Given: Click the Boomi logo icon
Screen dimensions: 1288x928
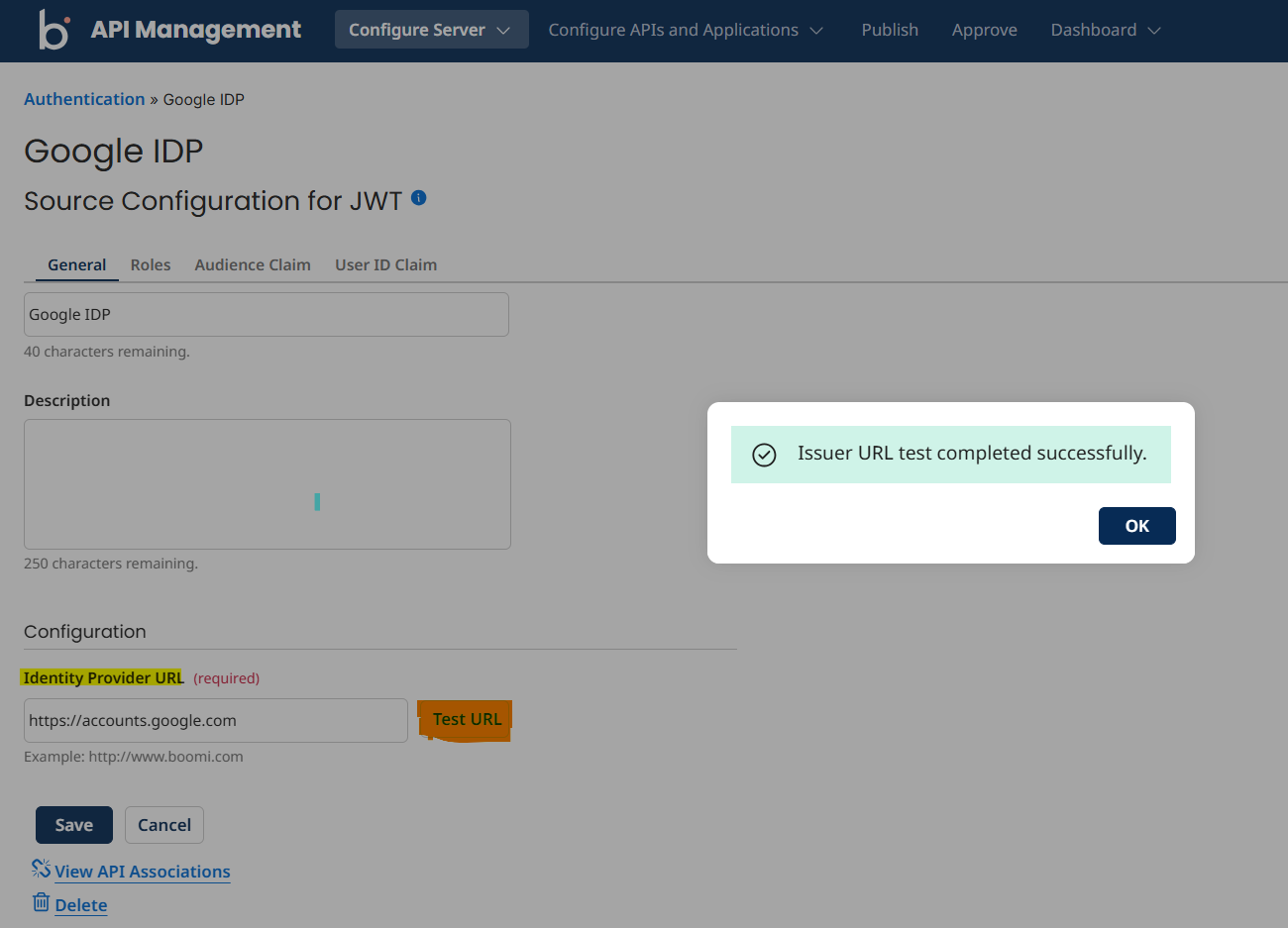Looking at the screenshot, I should [54, 31].
